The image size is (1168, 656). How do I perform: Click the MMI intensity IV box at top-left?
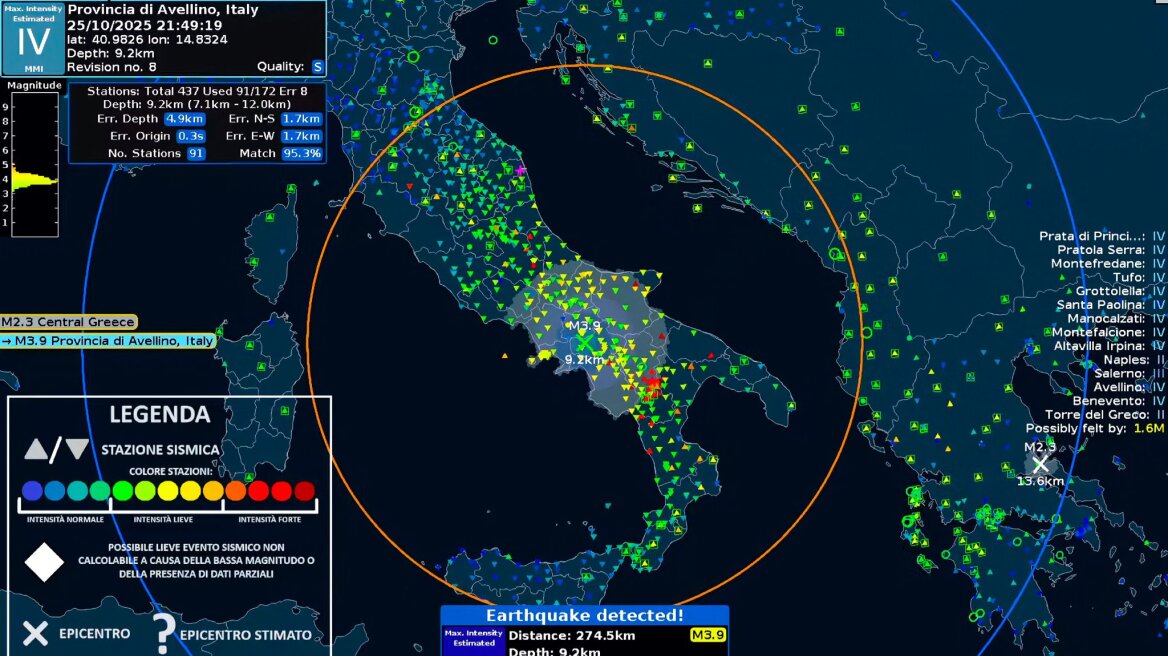point(33,39)
